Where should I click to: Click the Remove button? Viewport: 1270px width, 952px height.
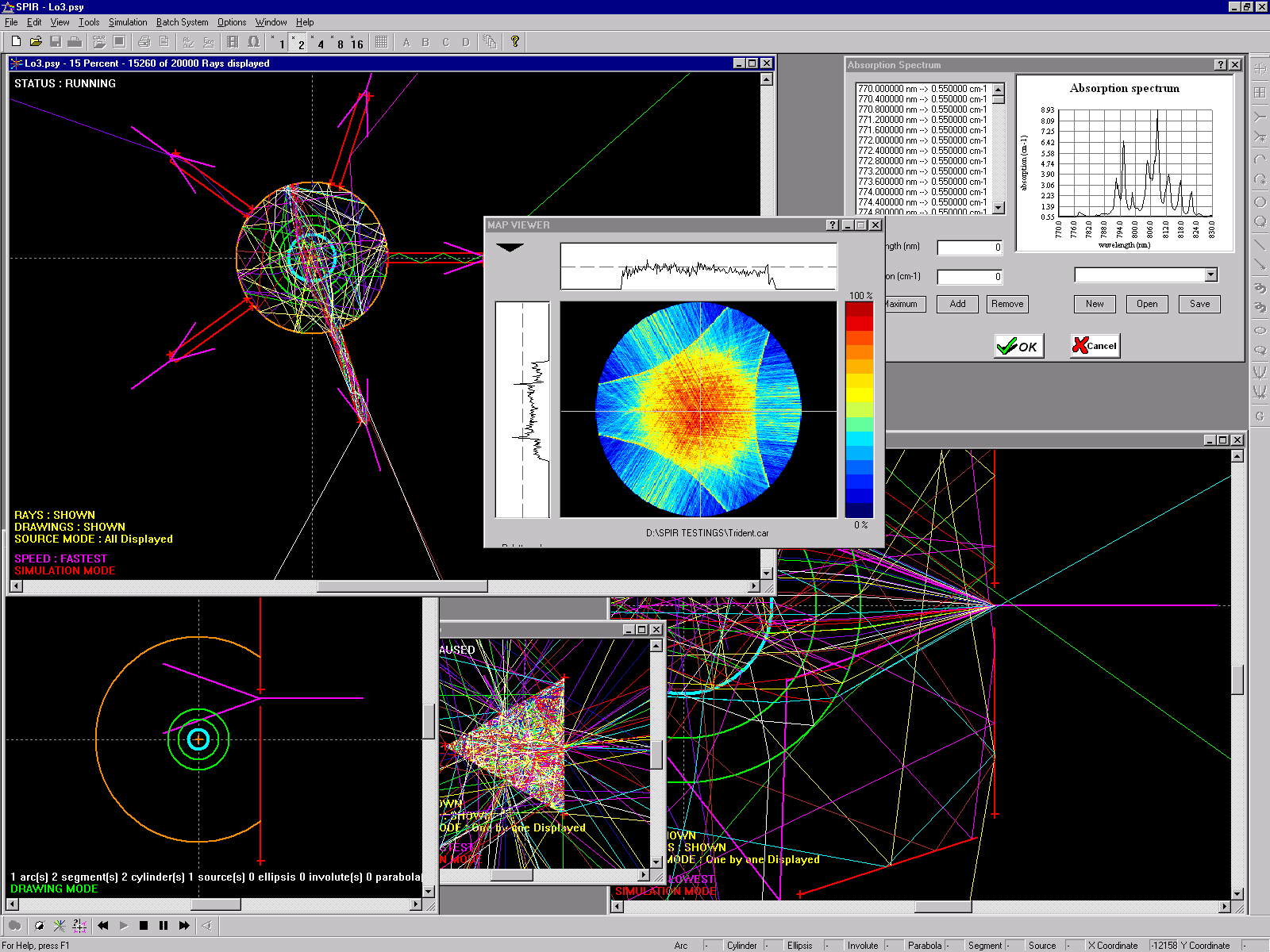point(1006,304)
